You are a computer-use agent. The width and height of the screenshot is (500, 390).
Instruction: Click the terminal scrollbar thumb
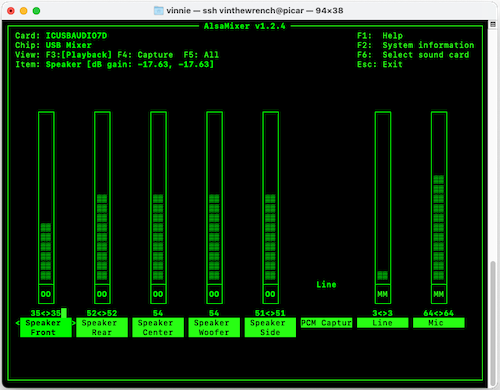pyautogui.click(x=493, y=323)
